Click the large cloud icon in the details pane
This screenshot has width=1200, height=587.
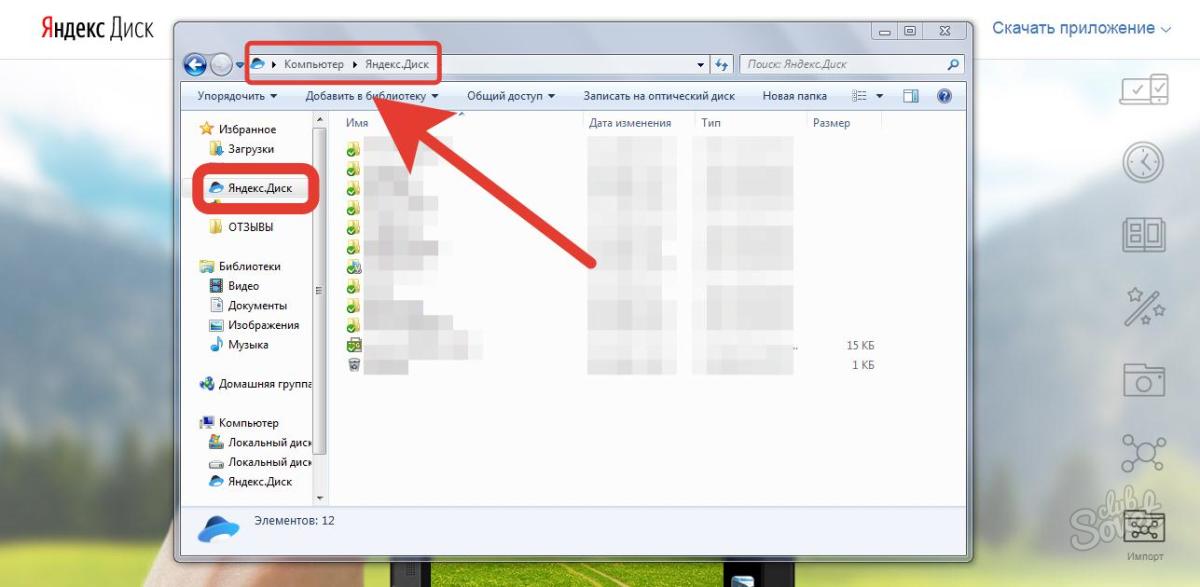(x=218, y=527)
